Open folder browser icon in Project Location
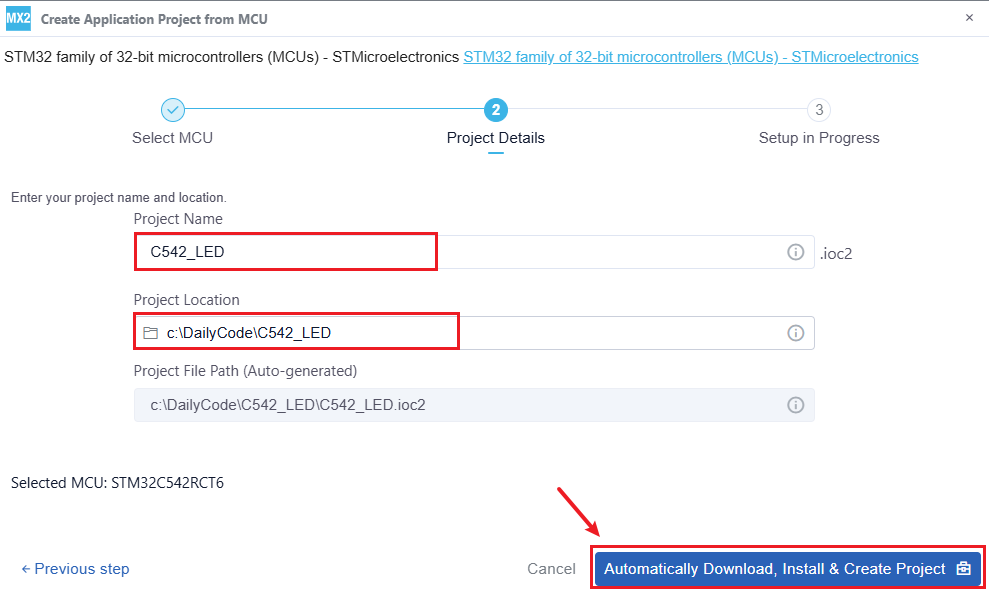Viewport: 989px width, 593px height. click(150, 333)
